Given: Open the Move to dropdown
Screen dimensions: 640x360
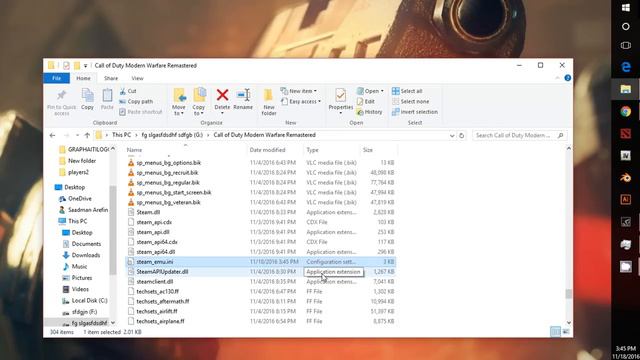Looking at the screenshot, I should pyautogui.click(x=179, y=102).
